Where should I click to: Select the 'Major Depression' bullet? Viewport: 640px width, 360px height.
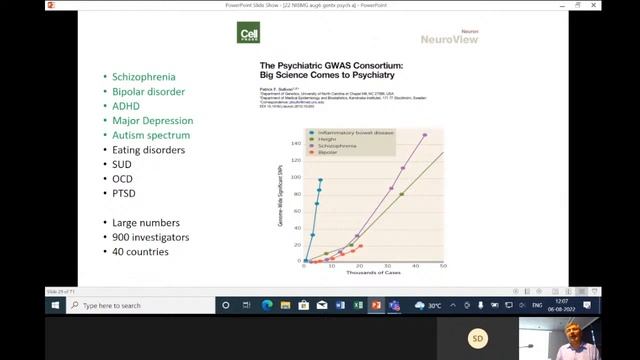click(x=153, y=121)
